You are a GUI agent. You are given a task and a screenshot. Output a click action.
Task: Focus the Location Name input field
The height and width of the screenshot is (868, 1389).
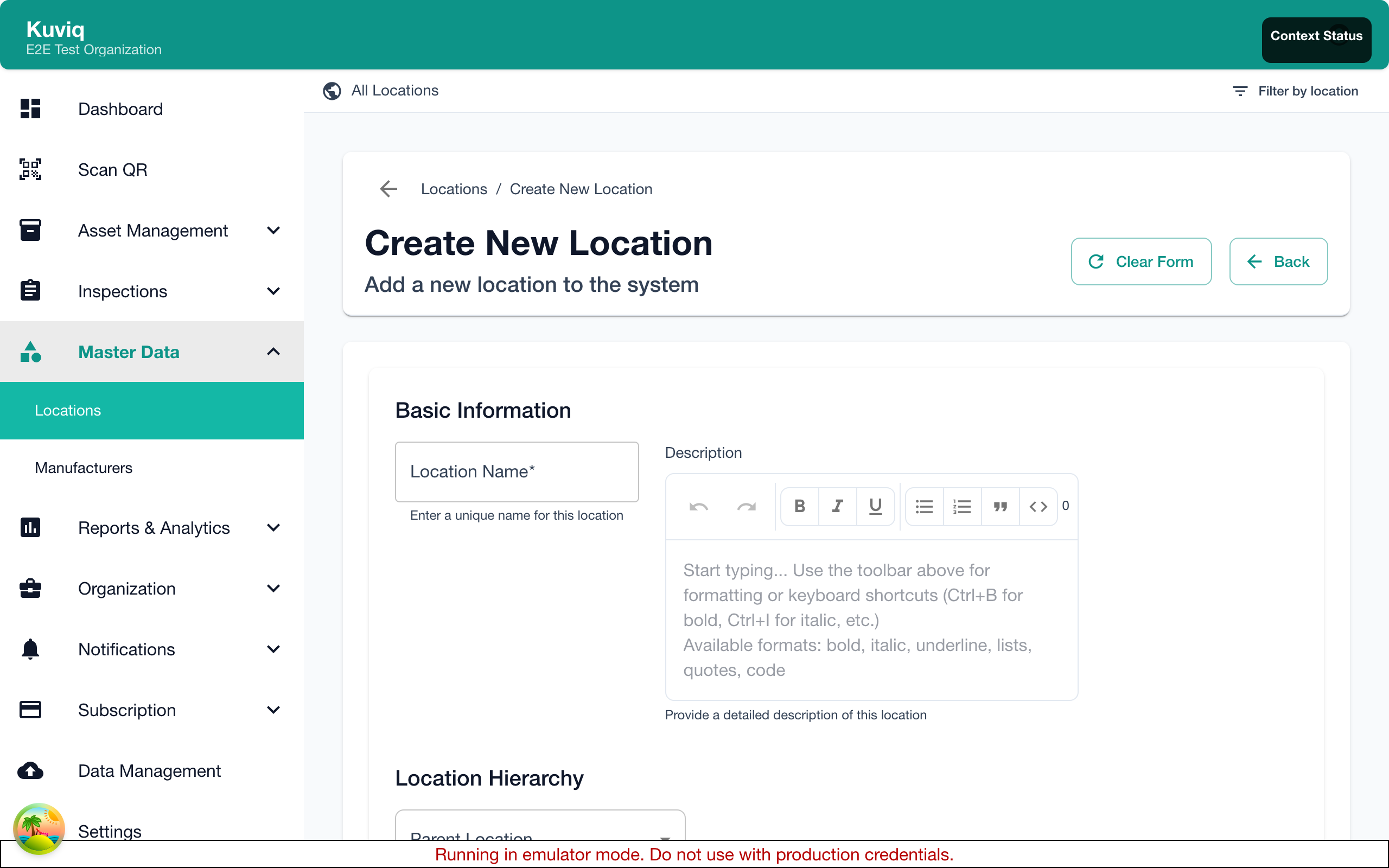point(517,472)
